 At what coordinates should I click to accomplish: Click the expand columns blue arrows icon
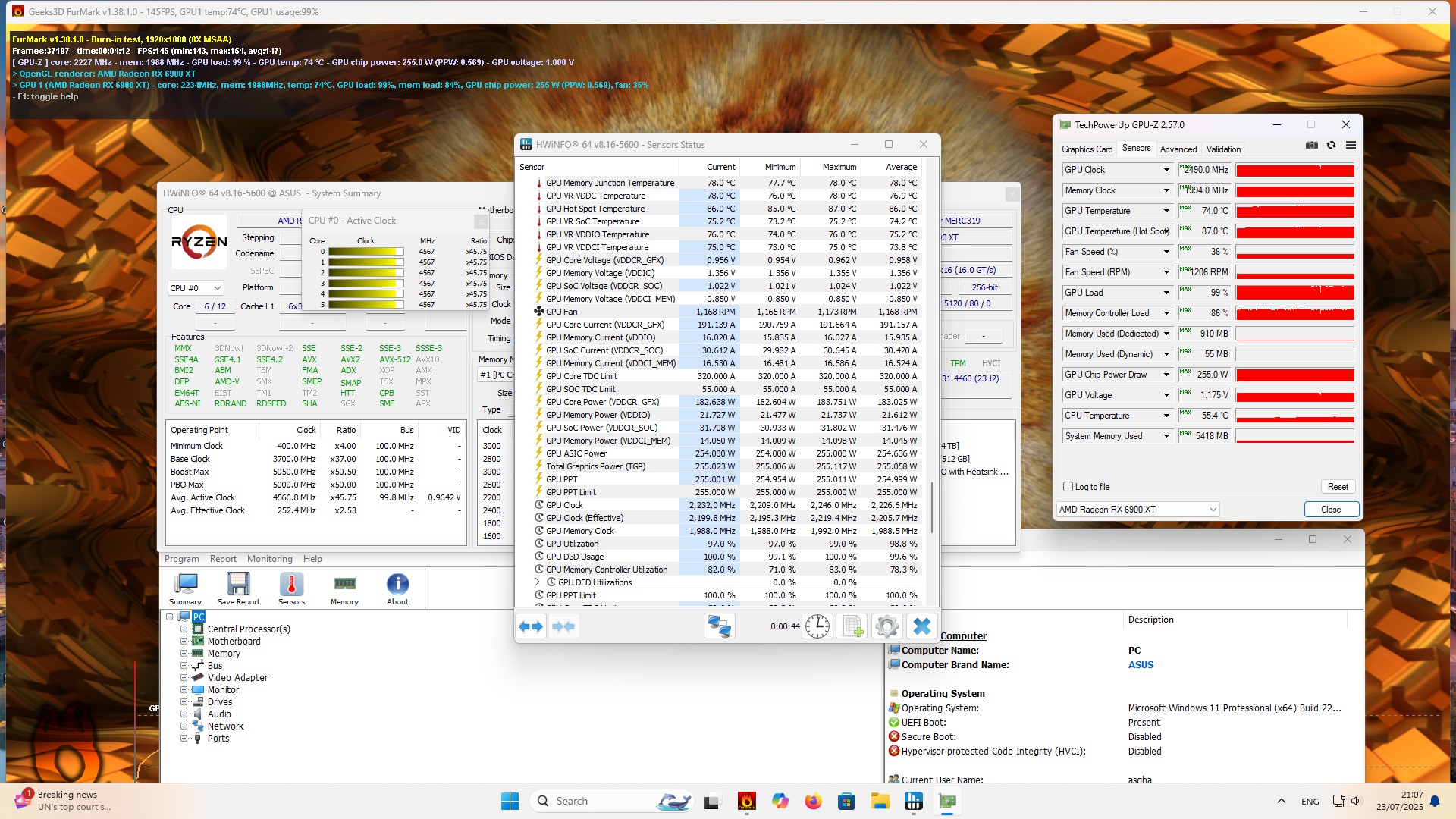531,626
